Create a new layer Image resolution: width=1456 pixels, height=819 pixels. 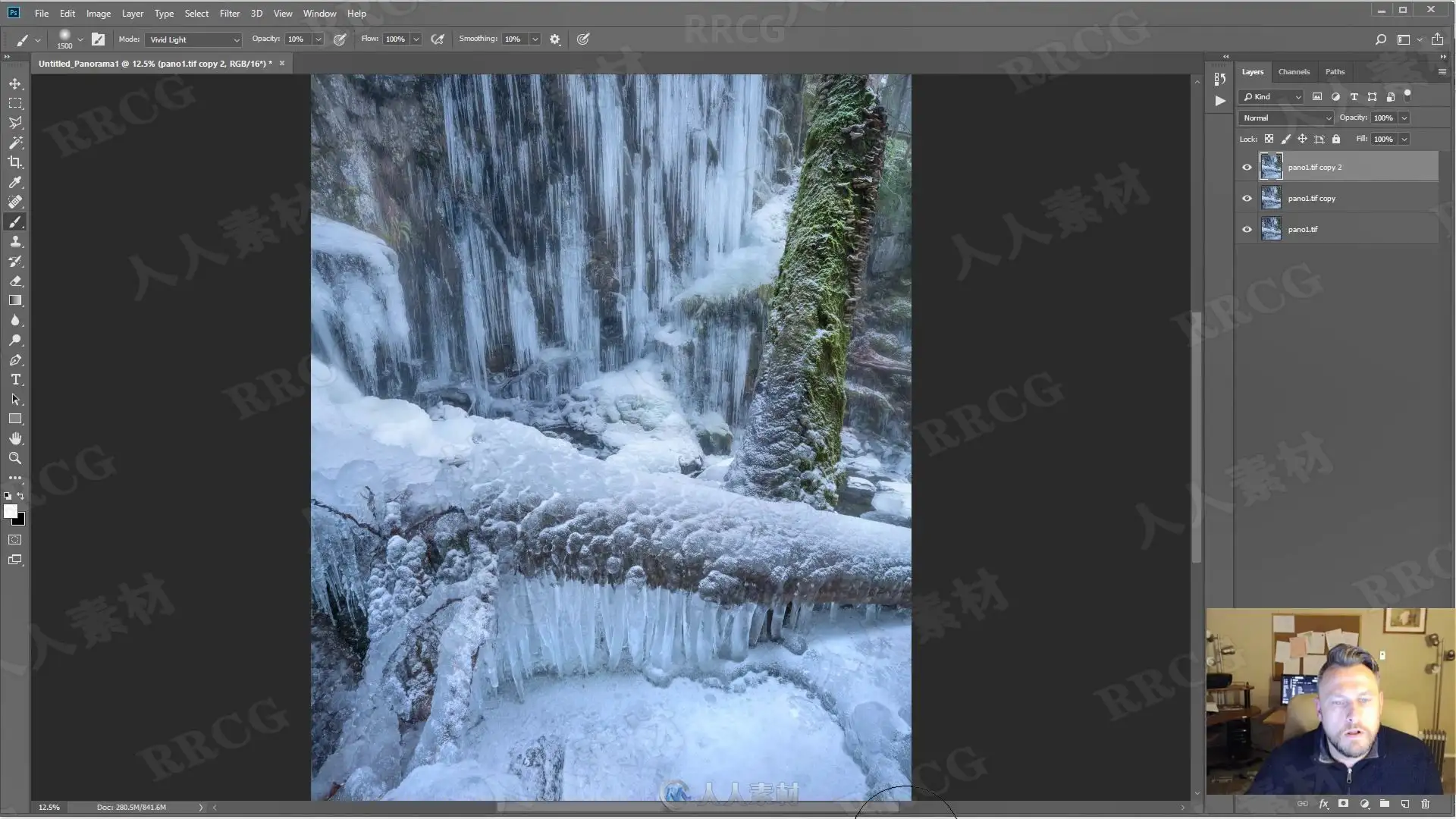(1405, 804)
